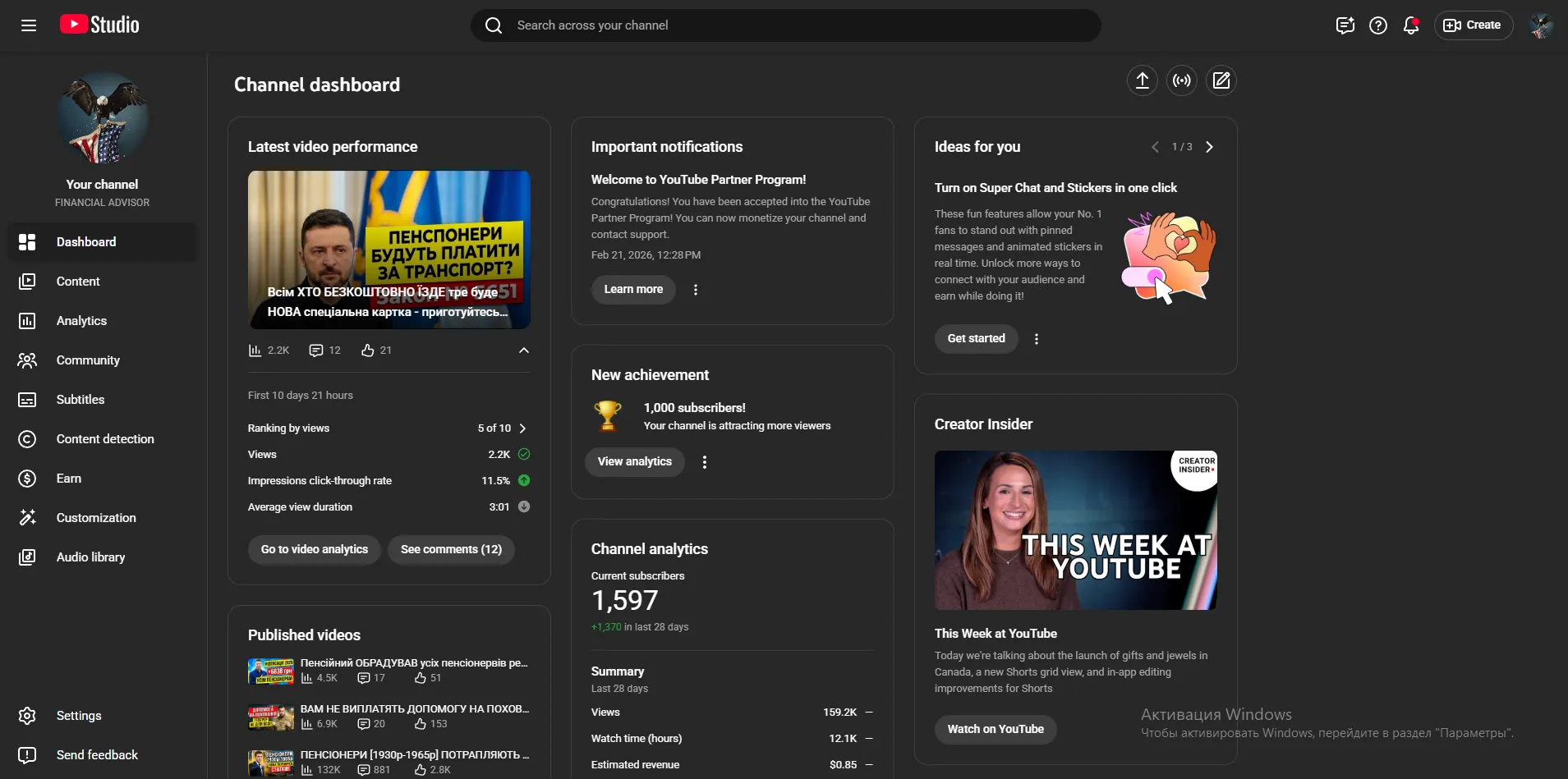Click the Super Chat illustration image
Viewport: 1568px width, 779px height.
(x=1168, y=258)
